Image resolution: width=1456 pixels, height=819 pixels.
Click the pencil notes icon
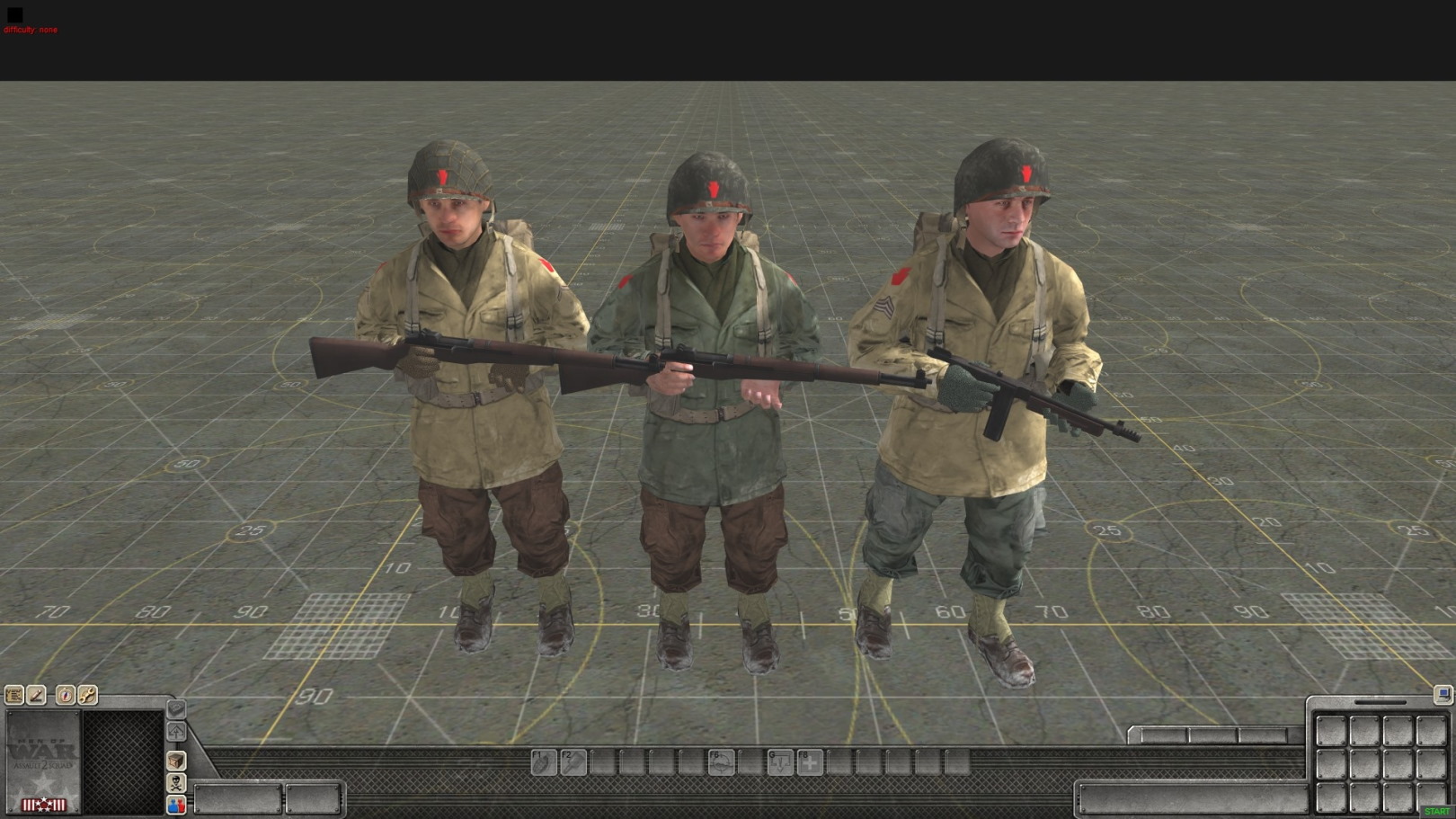pyautogui.click(x=37, y=695)
